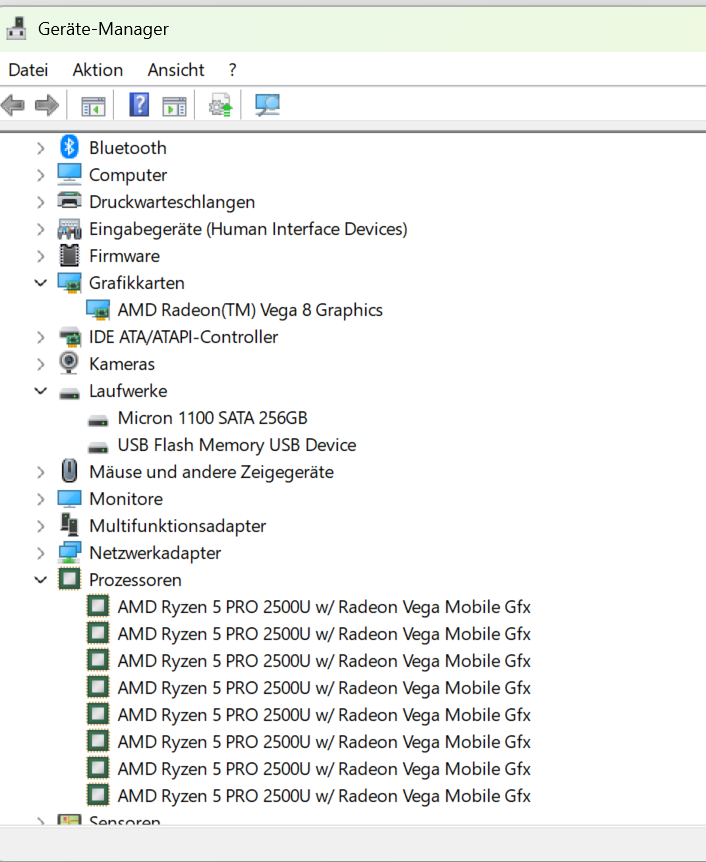The width and height of the screenshot is (706, 862).
Task: Open the ? help menu
Action: tap(233, 70)
